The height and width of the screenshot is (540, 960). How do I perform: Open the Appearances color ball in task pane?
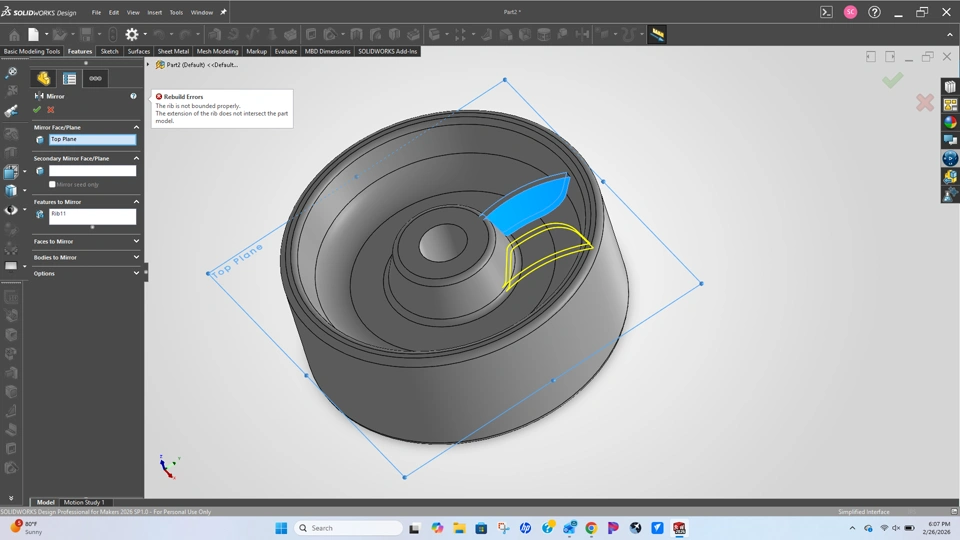coord(950,122)
